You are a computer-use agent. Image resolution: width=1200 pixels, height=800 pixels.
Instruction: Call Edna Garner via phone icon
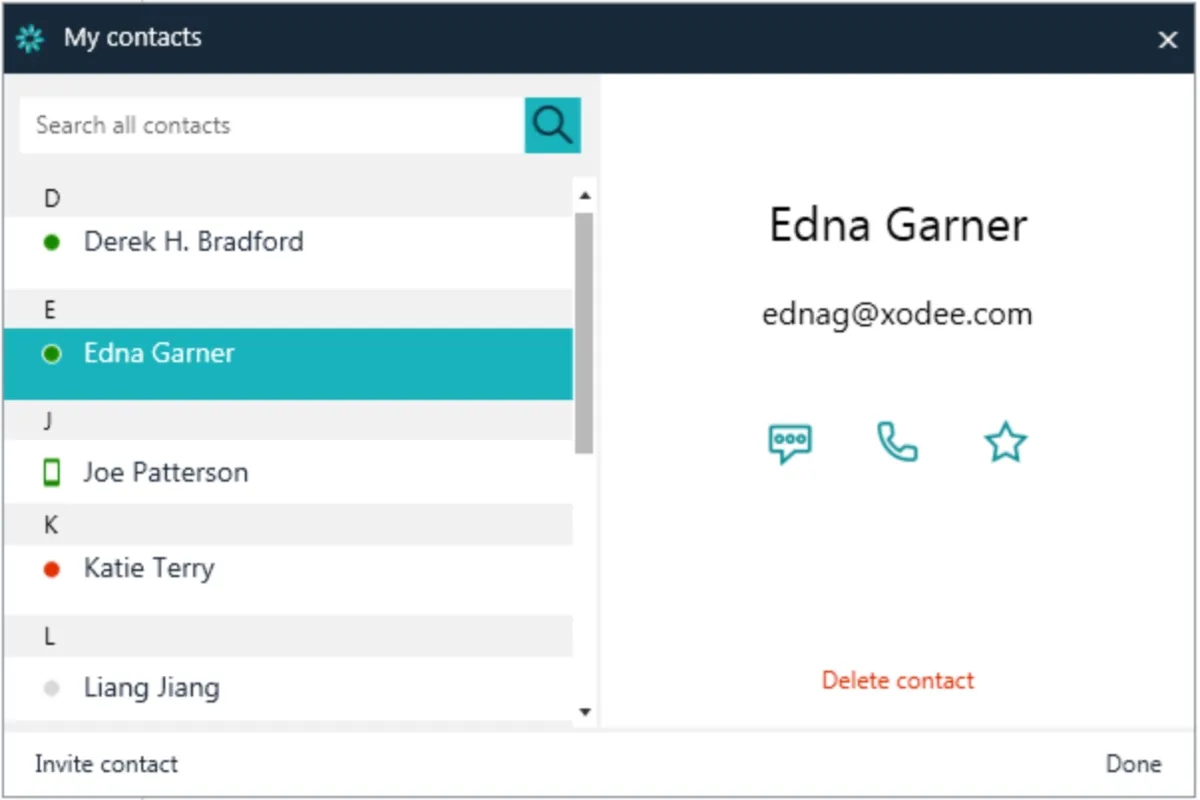(897, 442)
